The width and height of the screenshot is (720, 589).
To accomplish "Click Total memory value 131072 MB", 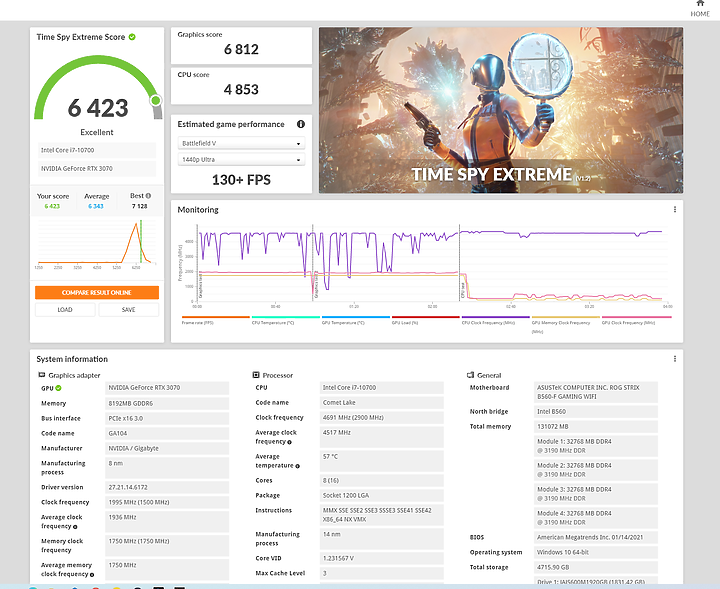I will (x=596, y=426).
